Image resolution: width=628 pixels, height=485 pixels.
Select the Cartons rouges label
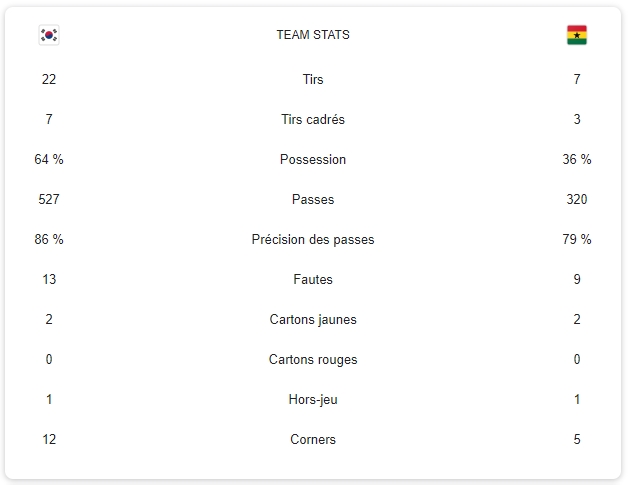coord(313,360)
